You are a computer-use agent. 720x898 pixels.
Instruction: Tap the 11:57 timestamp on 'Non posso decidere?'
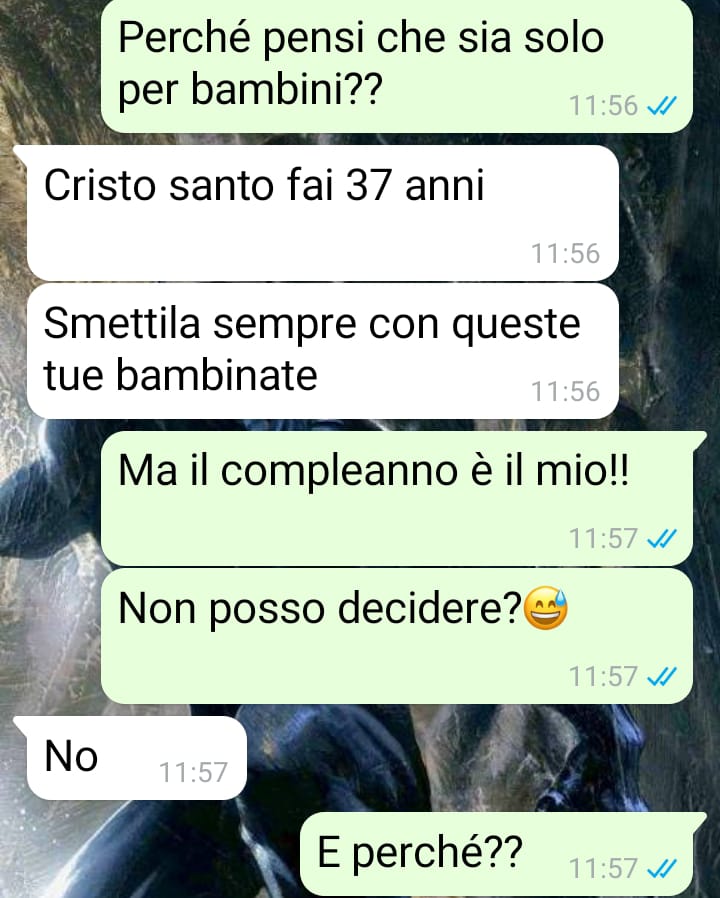(x=603, y=677)
